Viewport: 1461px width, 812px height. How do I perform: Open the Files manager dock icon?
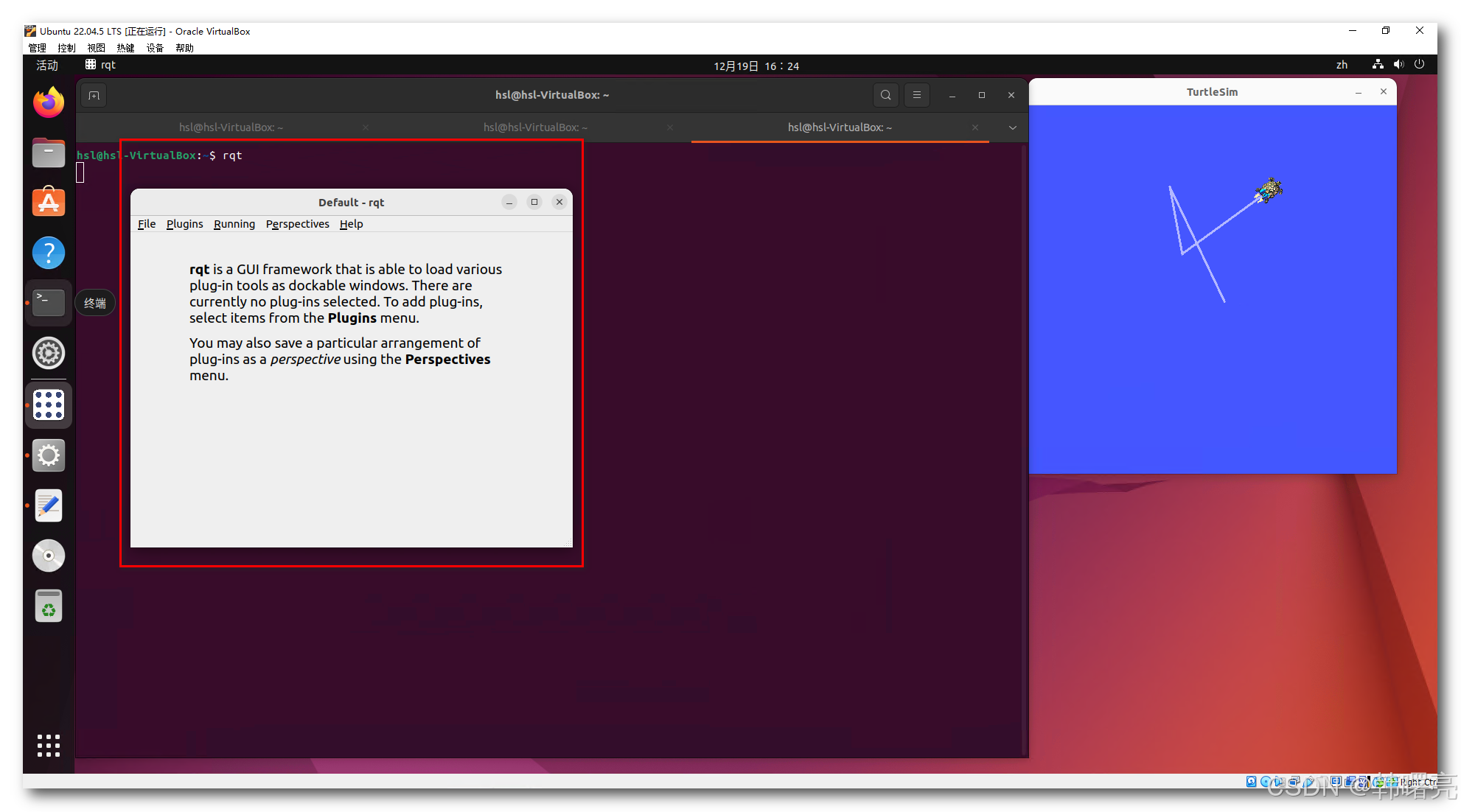click(49, 153)
